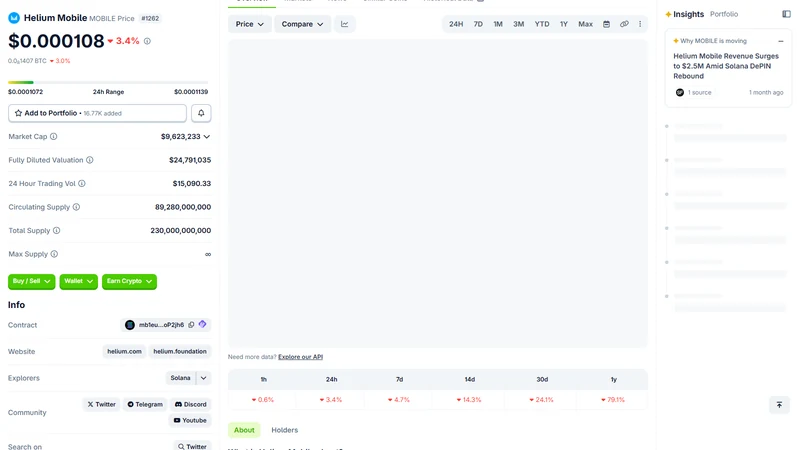The height and width of the screenshot is (450, 800).
Task: Select the 24H chart range
Action: tap(456, 24)
